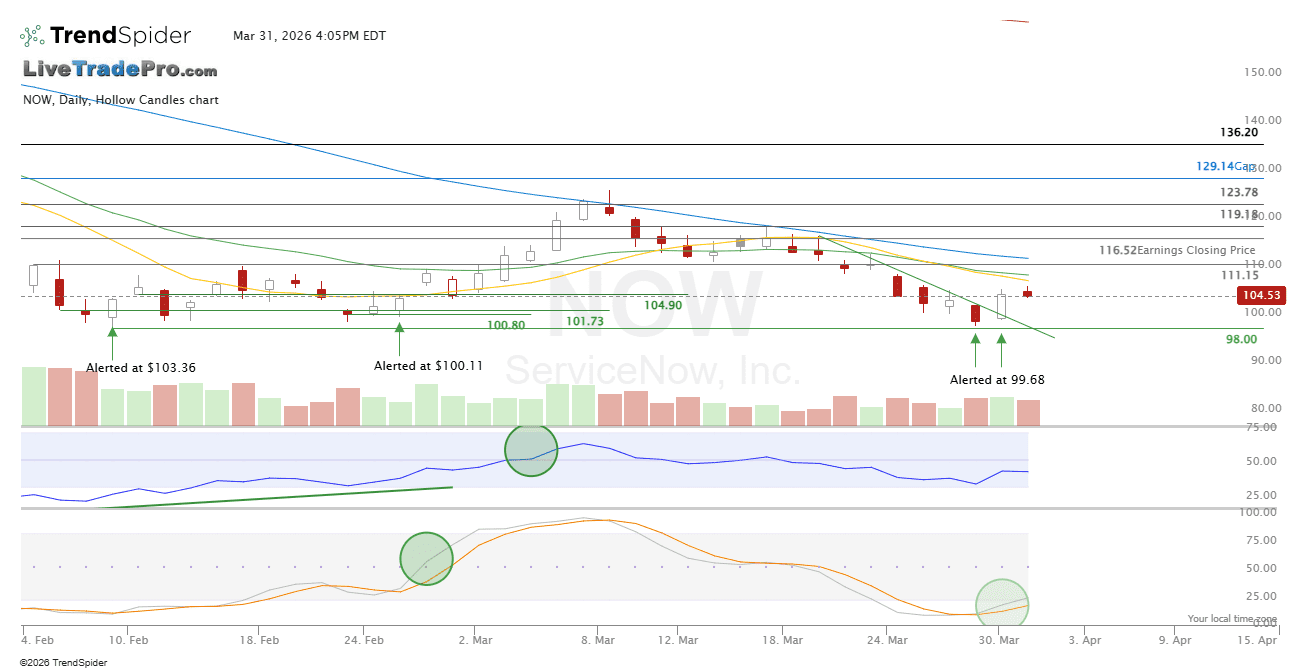This screenshot has height=672, width=1307.
Task: Click the 3. Apr date on the time axis
Action: (1083, 639)
